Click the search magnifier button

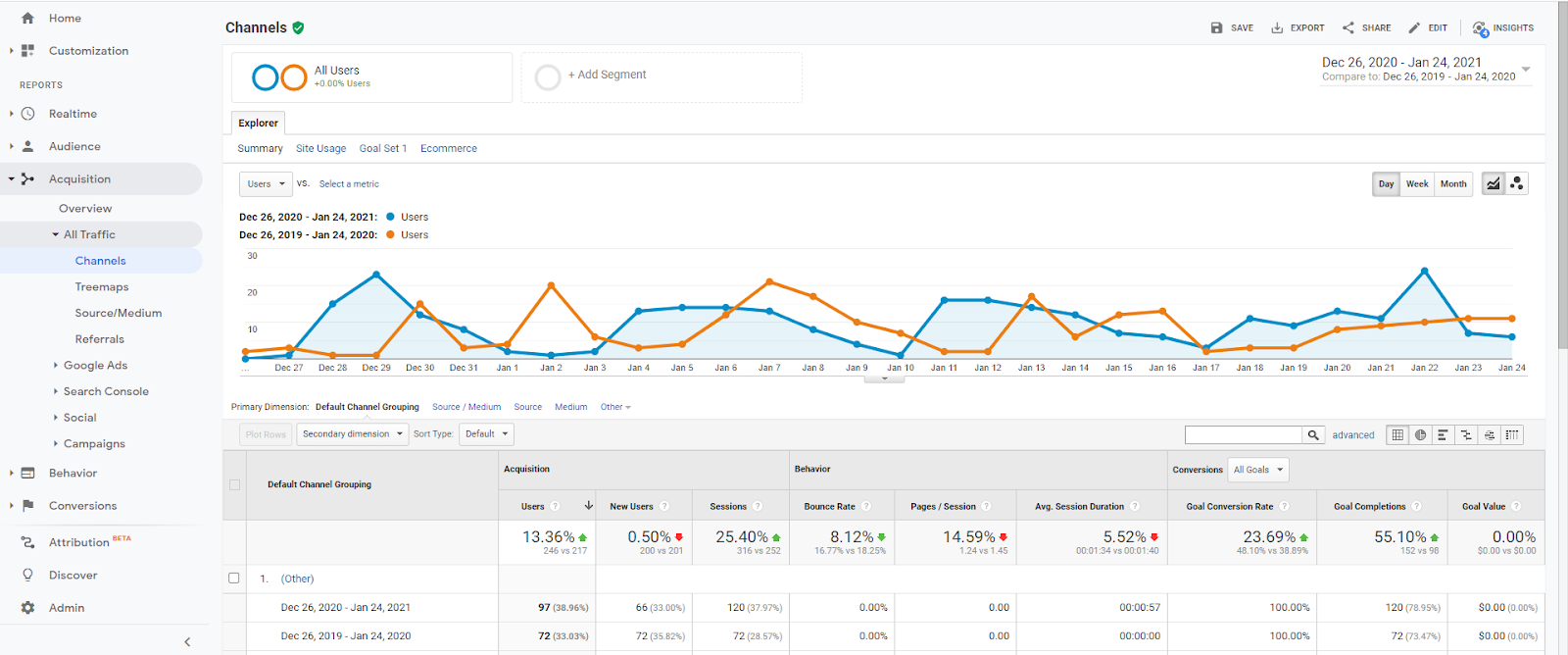point(1313,434)
